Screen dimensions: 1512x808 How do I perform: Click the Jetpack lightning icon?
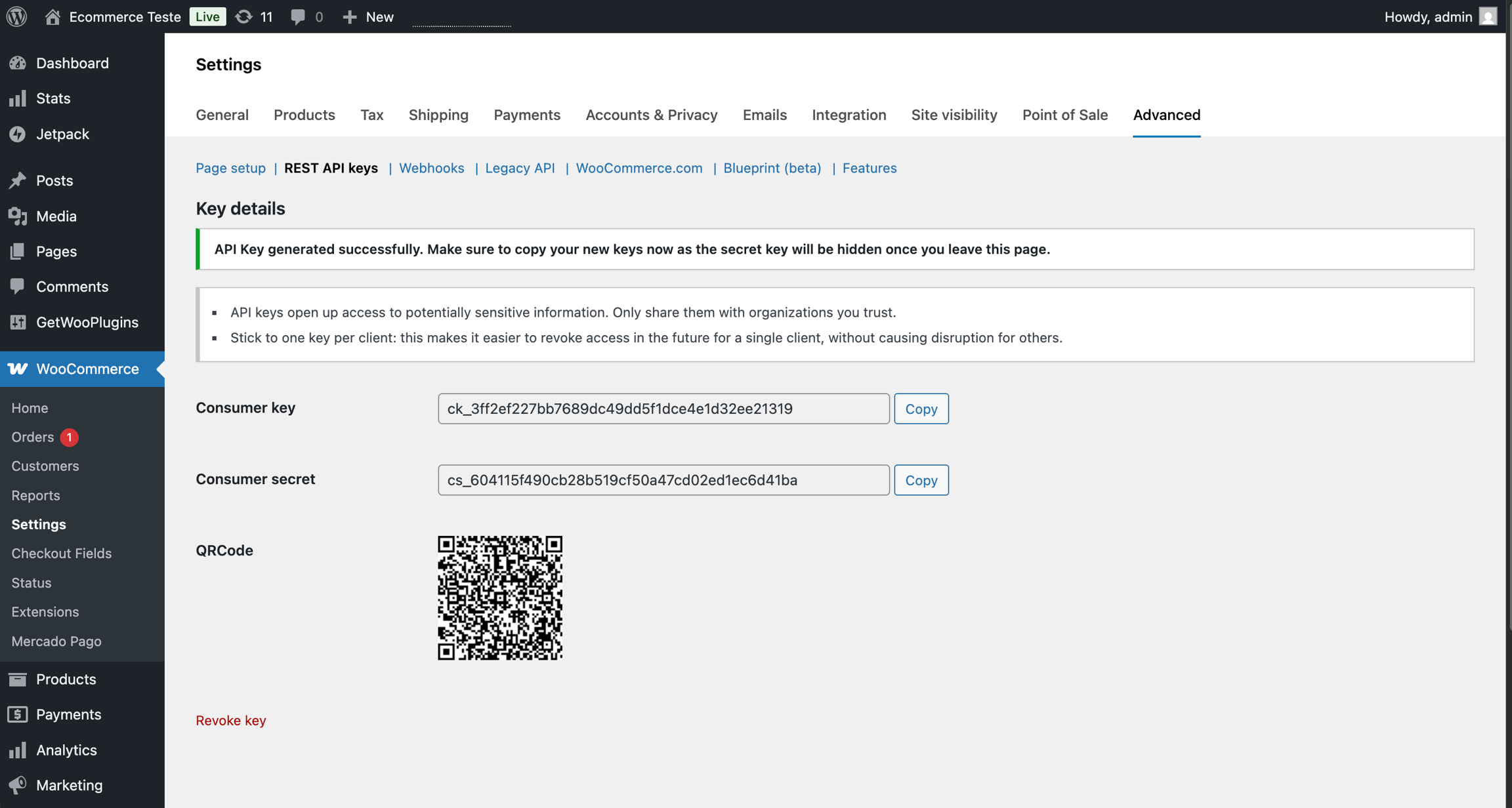[x=18, y=134]
